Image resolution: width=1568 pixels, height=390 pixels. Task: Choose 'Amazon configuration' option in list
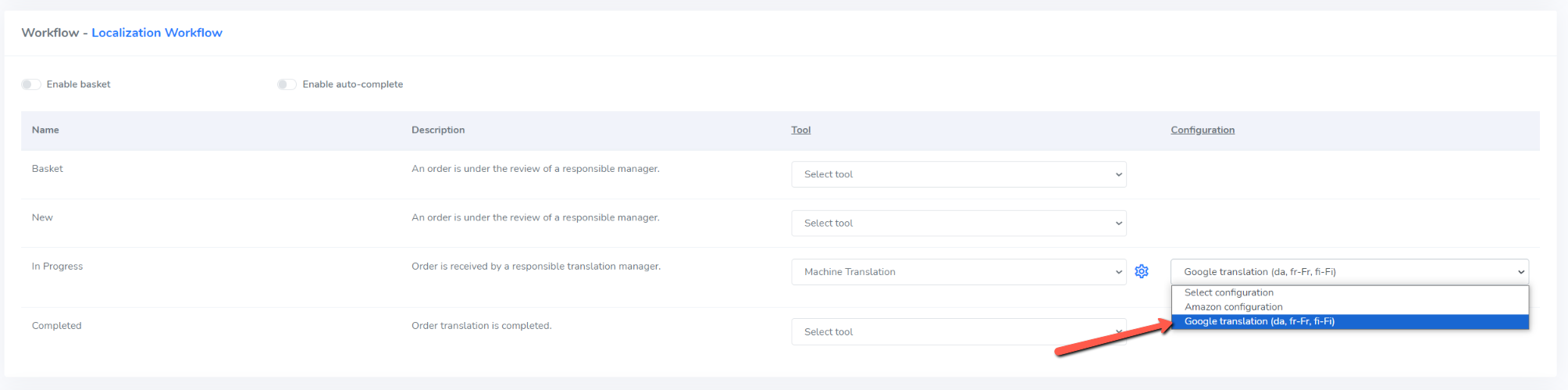(x=1349, y=307)
